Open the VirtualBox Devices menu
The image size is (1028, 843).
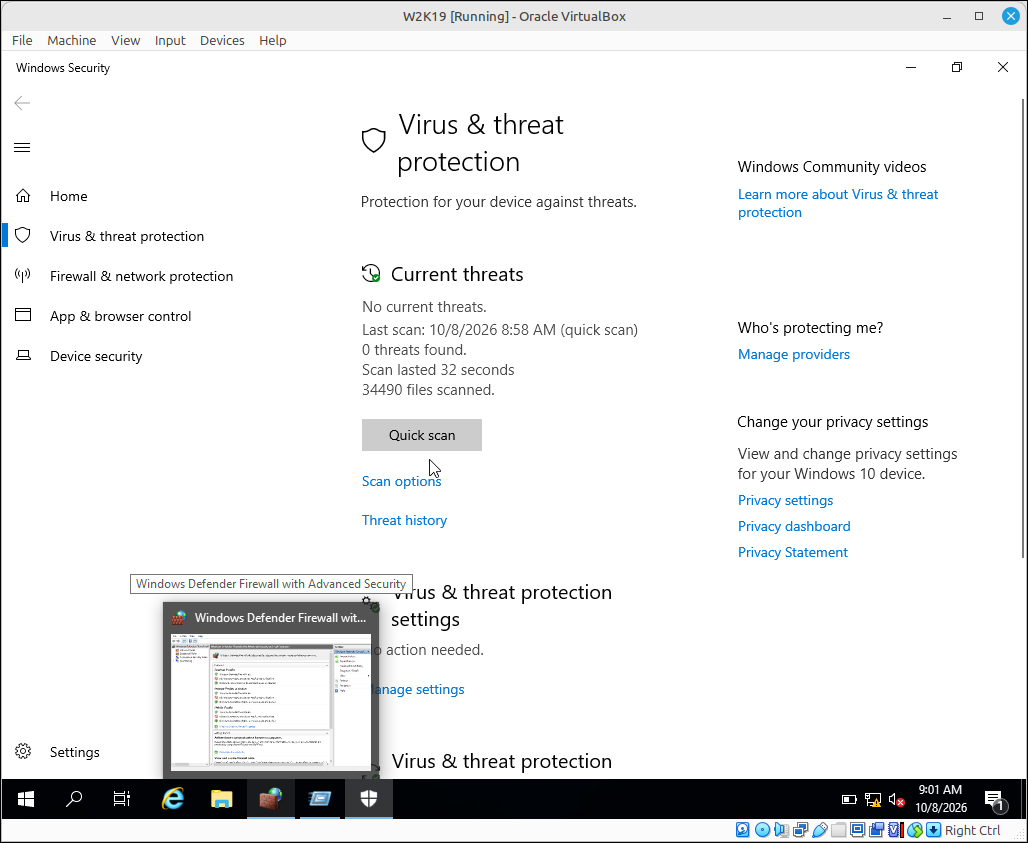(222, 41)
